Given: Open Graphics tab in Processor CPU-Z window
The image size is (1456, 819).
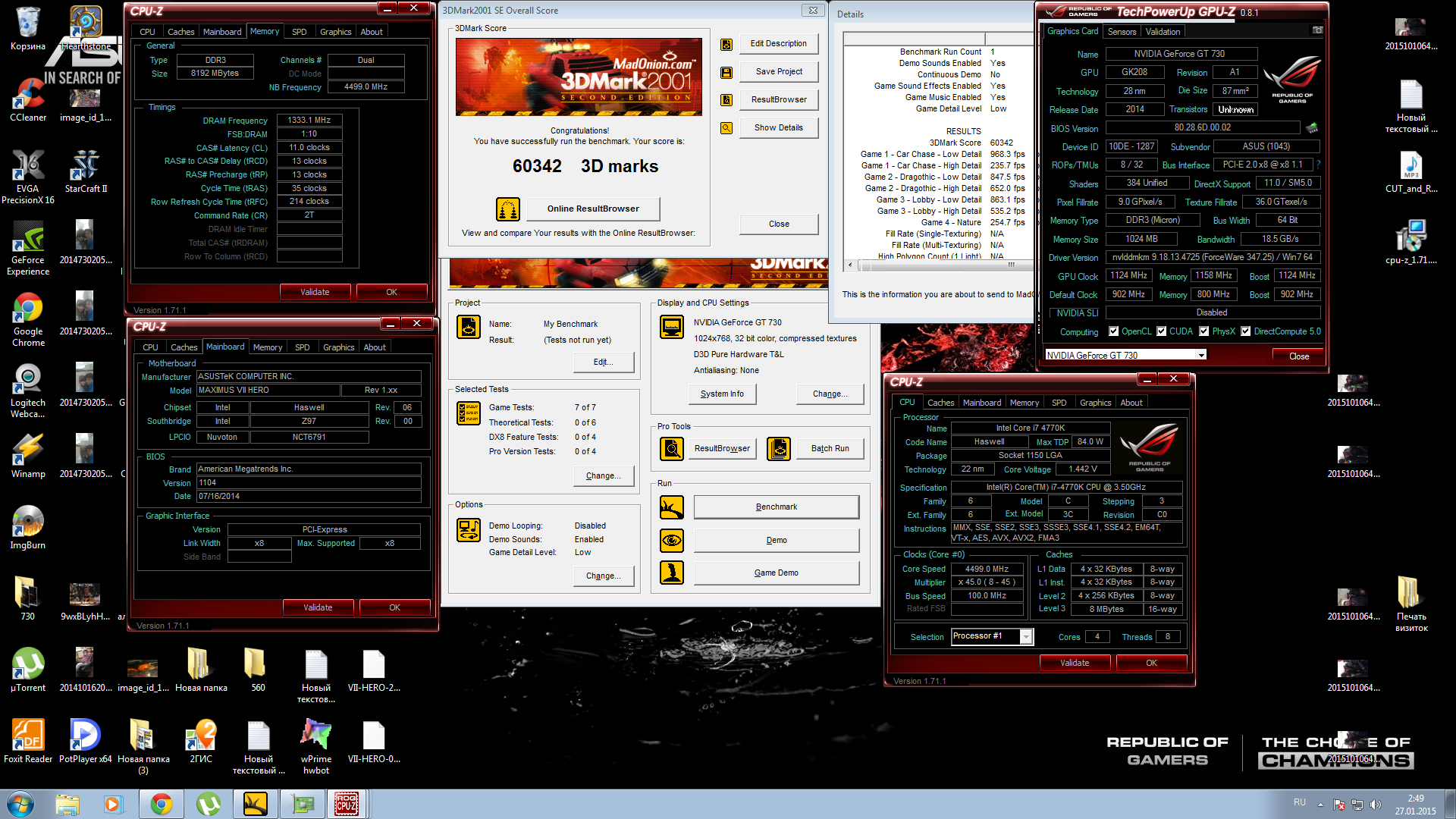Looking at the screenshot, I should click(1095, 403).
